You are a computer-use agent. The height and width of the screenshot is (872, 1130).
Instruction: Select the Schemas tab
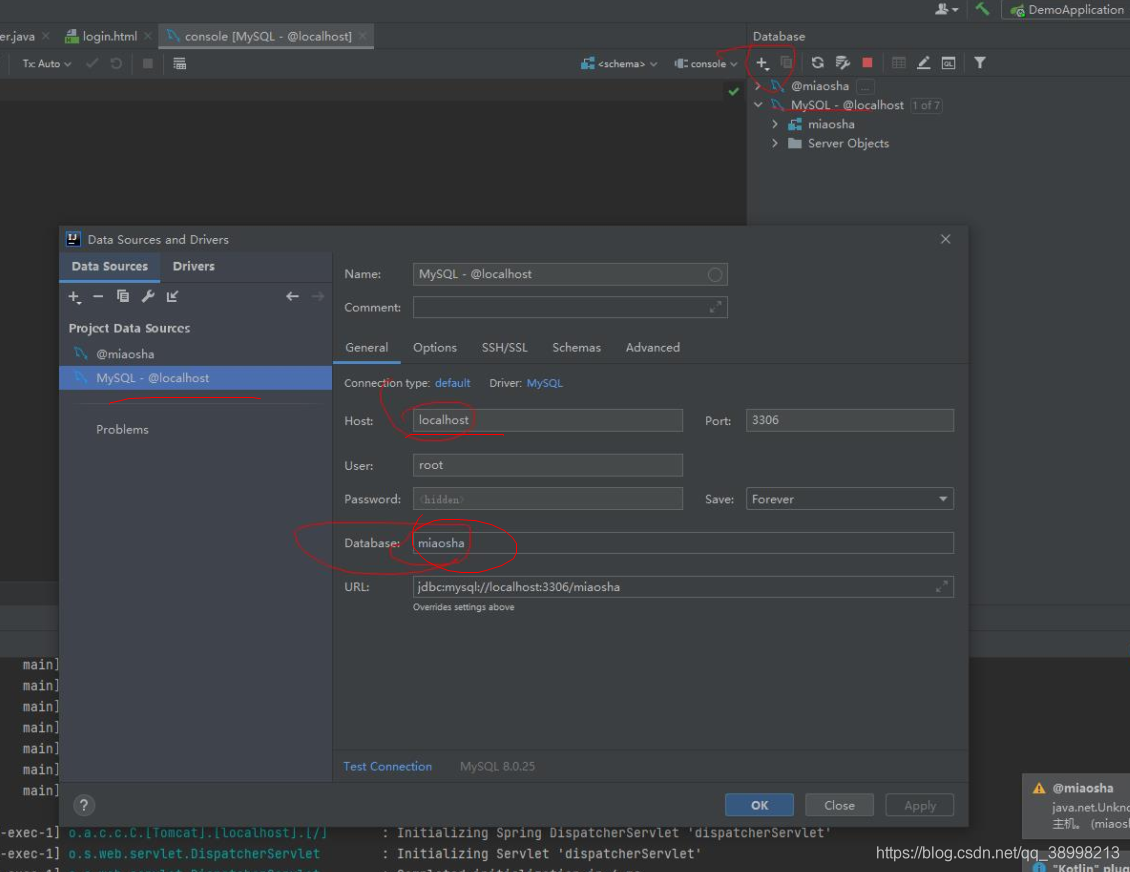[x=577, y=347]
